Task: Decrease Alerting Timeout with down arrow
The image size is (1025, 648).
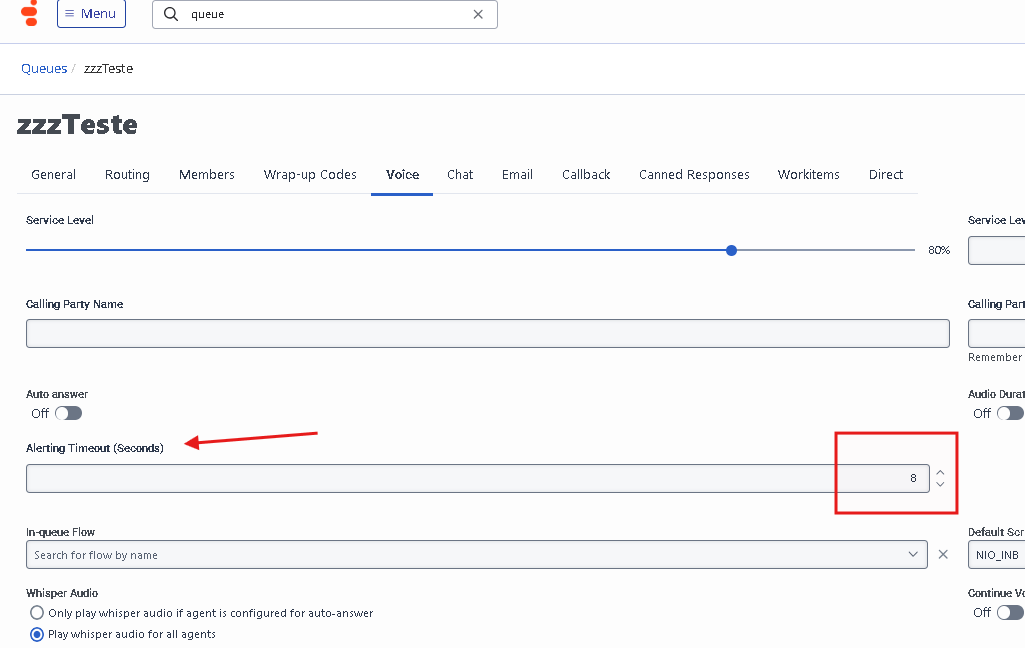Action: click(940, 485)
